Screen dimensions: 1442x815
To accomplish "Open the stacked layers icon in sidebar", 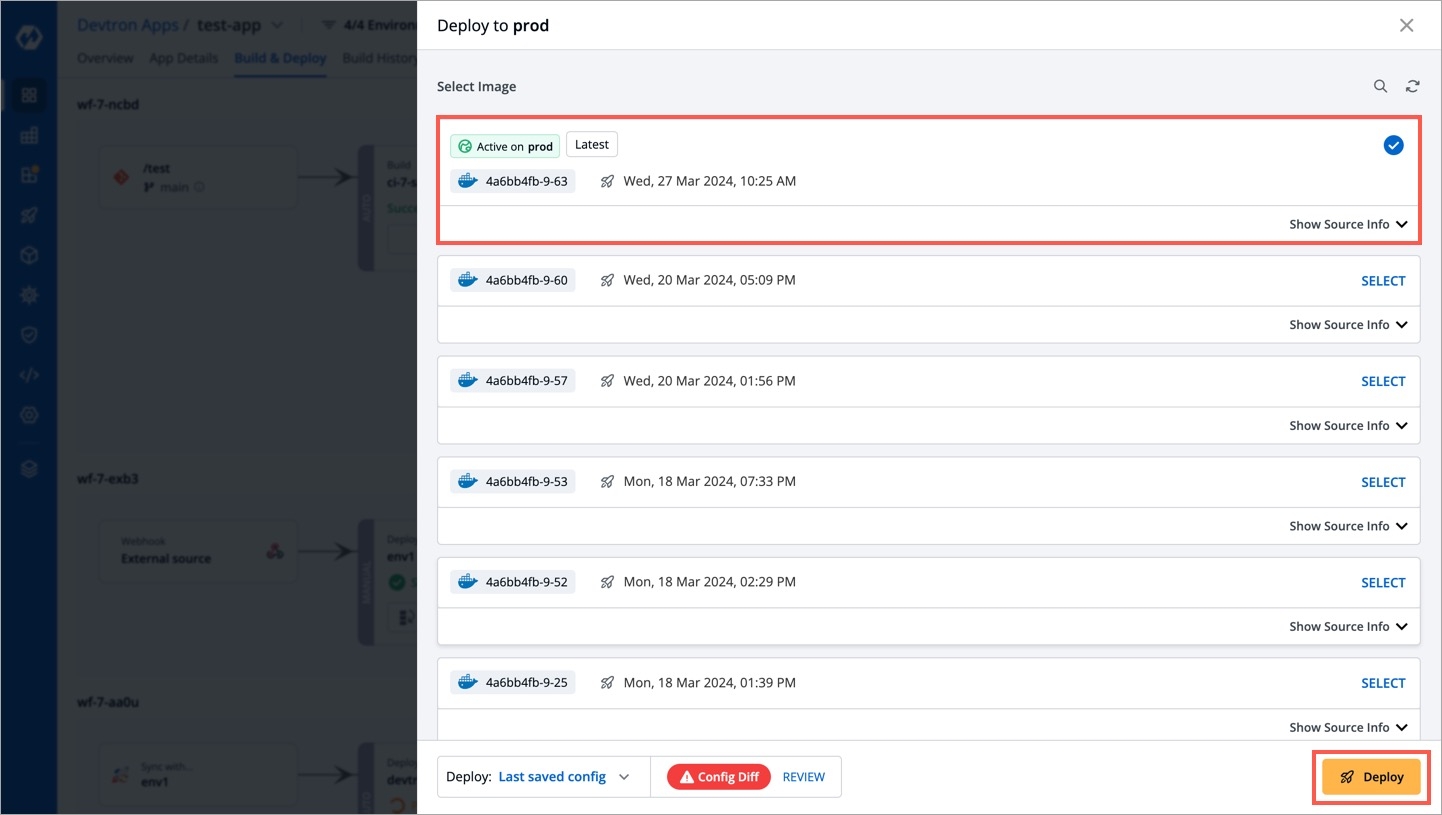I will click(28, 469).
